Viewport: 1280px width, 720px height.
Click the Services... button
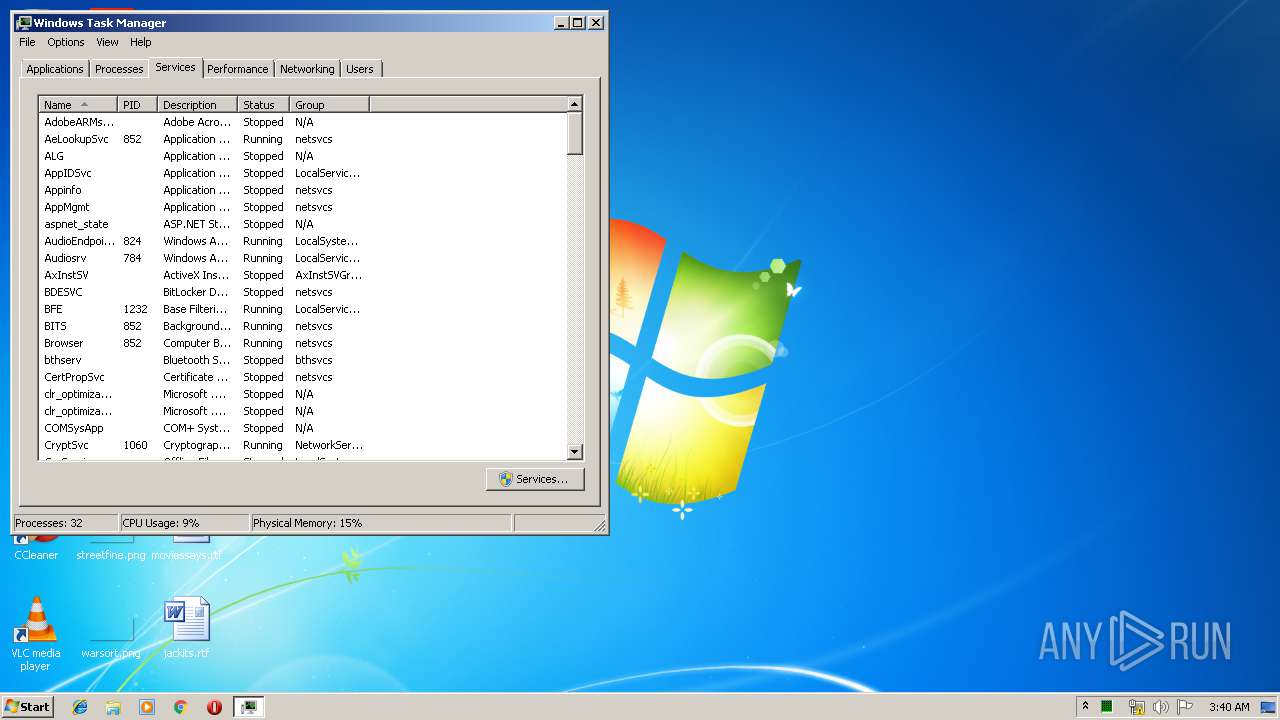[x=535, y=479]
